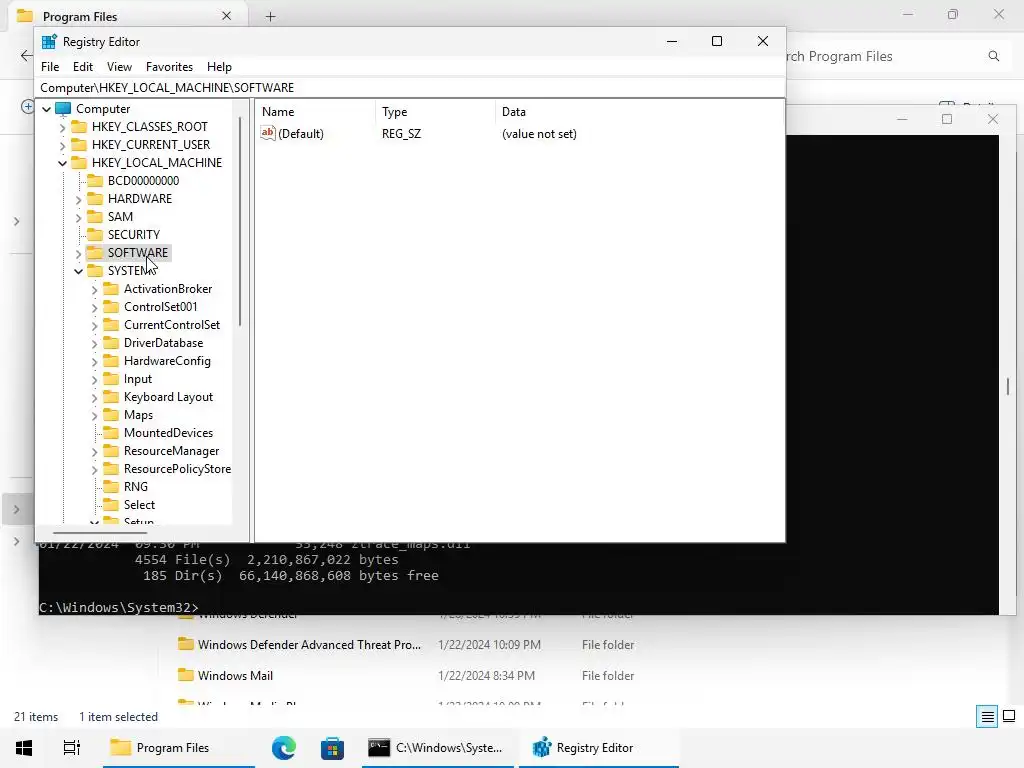The width and height of the screenshot is (1024, 768).
Task: Select the Keyboard Layout key label
Action: pos(168,396)
